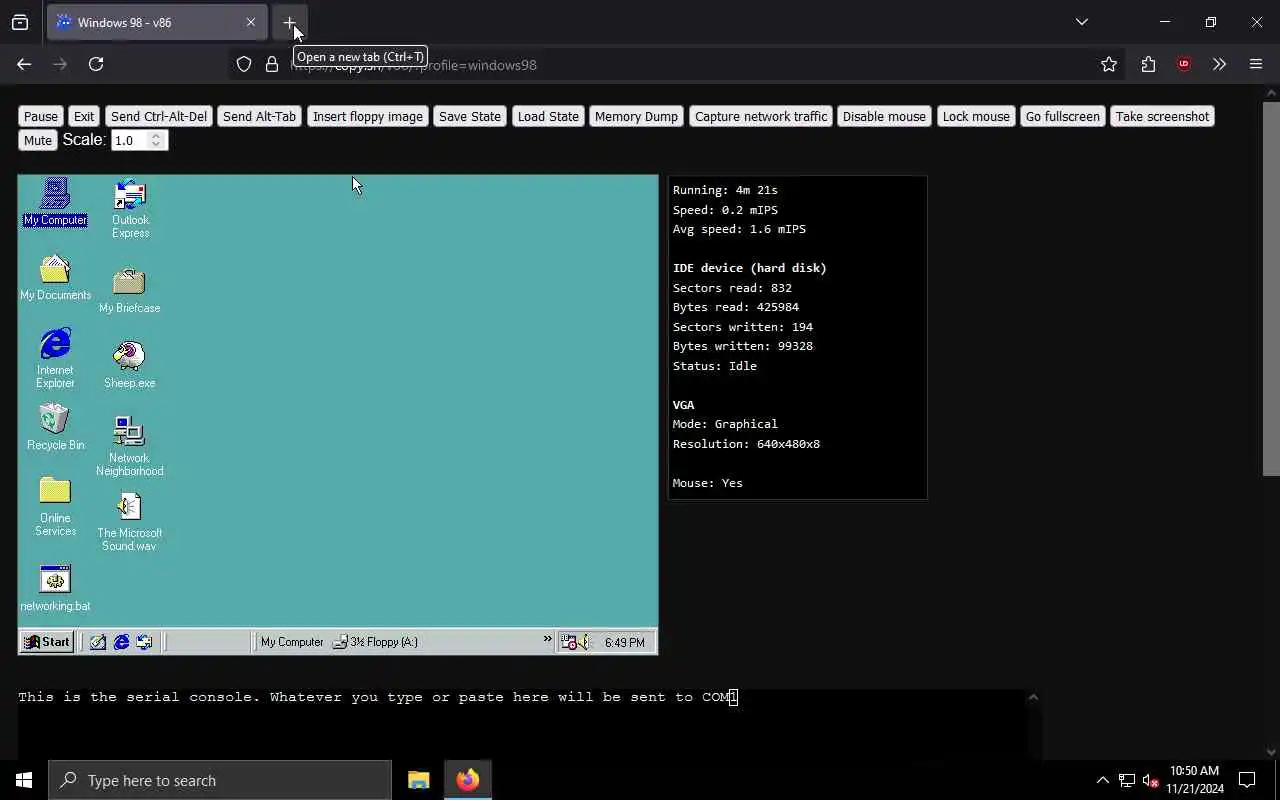Image resolution: width=1280 pixels, height=800 pixels.
Task: Toggle the Disable mouse button
Action: [x=884, y=116]
